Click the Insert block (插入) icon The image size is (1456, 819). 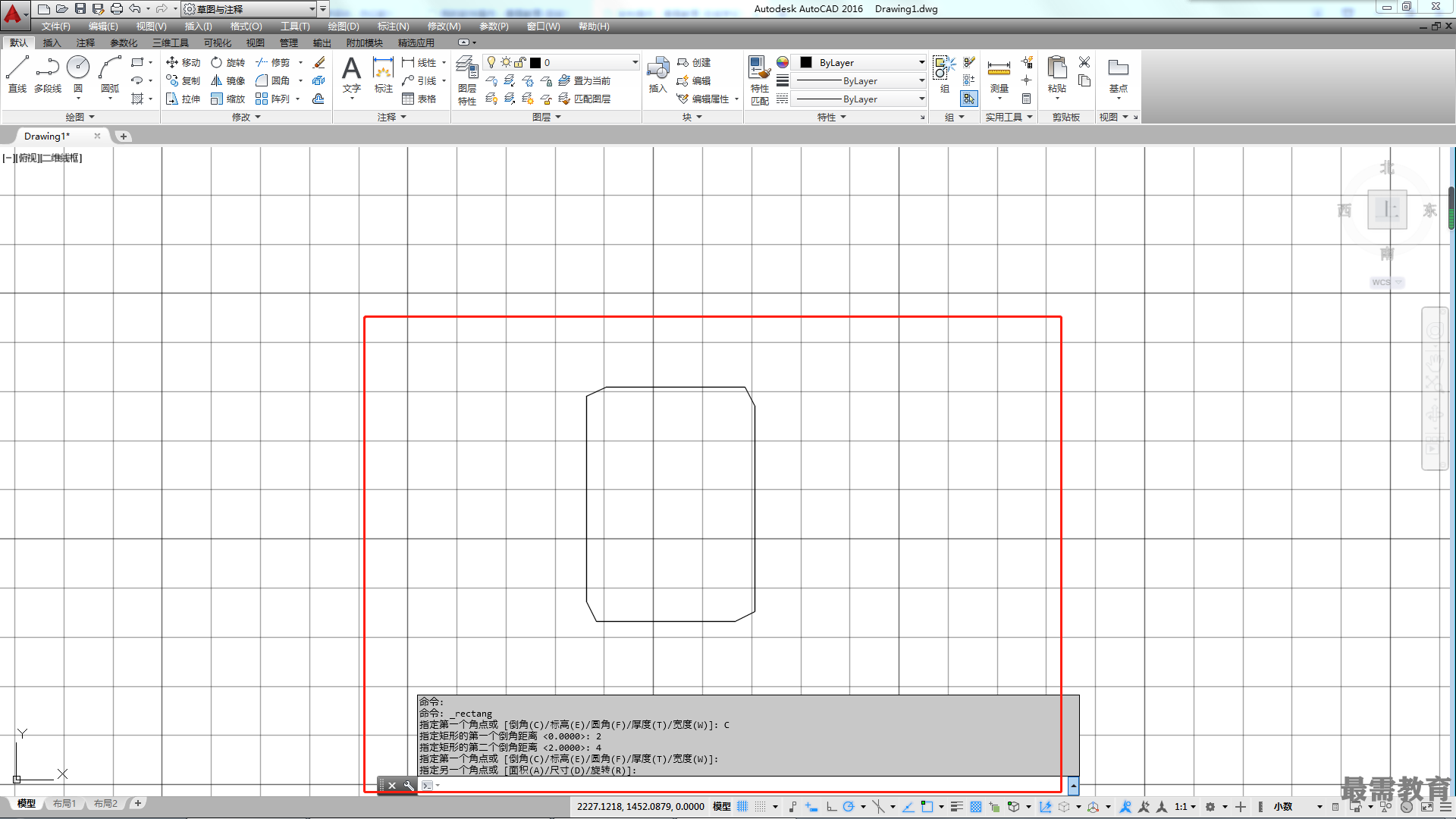pyautogui.click(x=657, y=74)
